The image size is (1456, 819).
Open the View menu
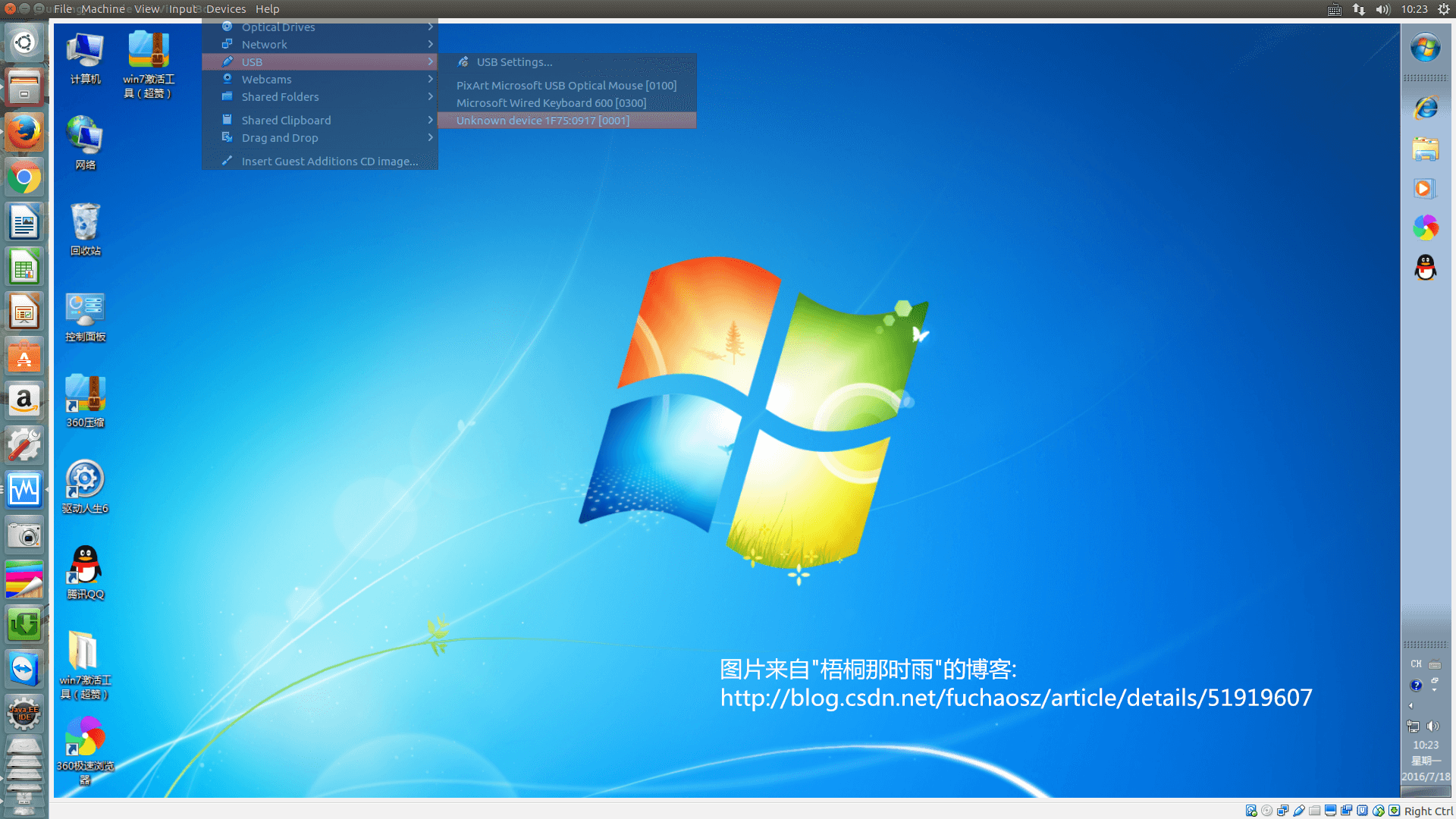[x=147, y=9]
